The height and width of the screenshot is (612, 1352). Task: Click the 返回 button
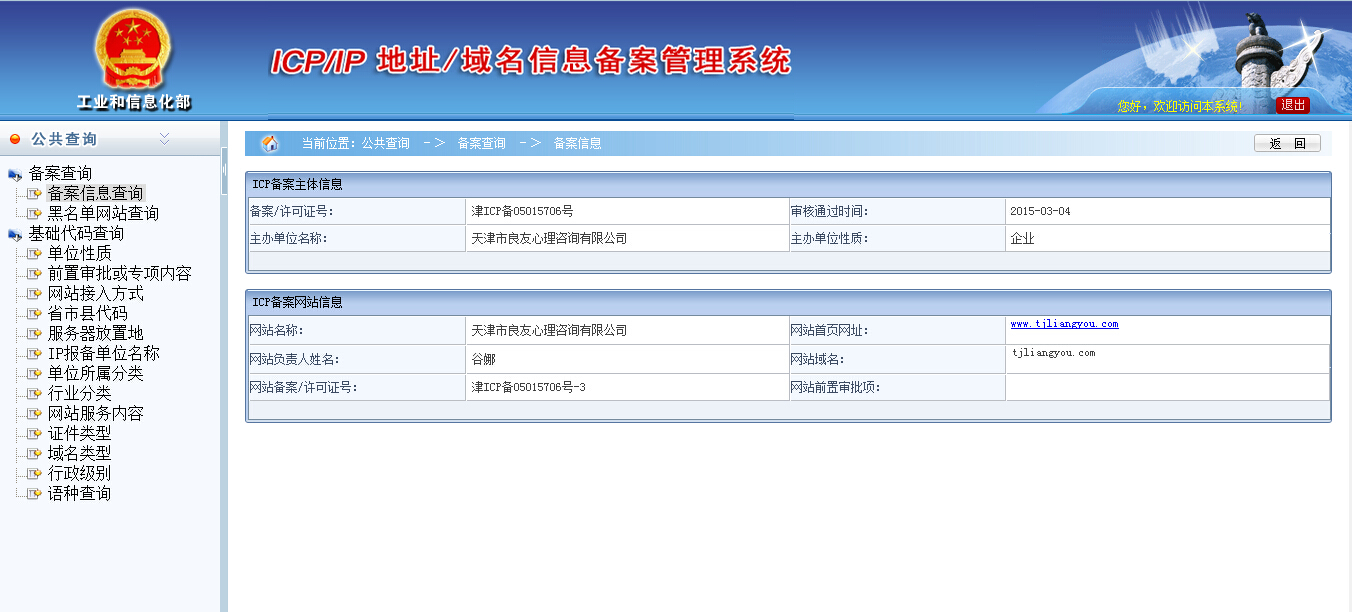click(1287, 143)
